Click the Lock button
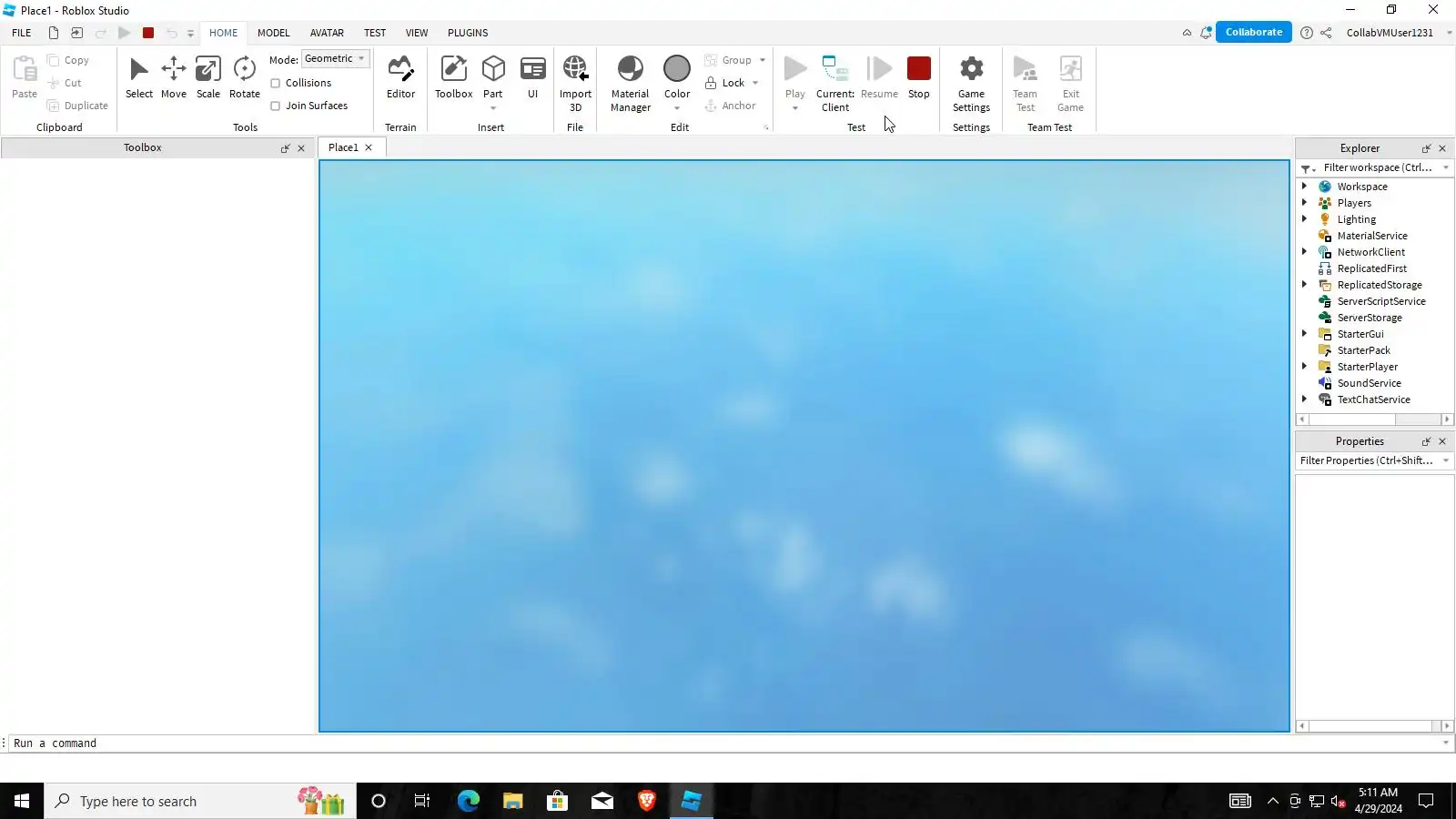Viewport: 1456px width, 819px height. pyautogui.click(x=724, y=83)
